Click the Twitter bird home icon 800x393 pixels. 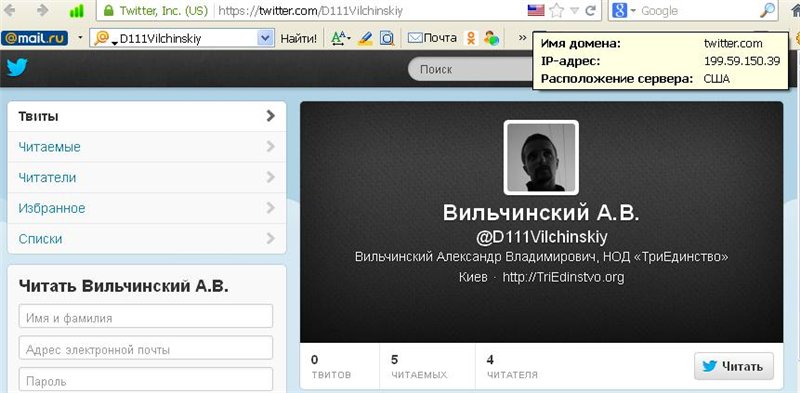[17, 68]
